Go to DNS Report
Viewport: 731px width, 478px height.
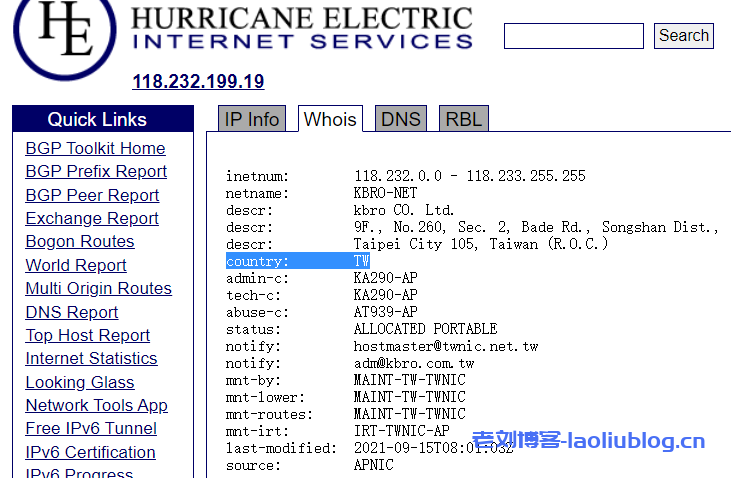point(72,312)
